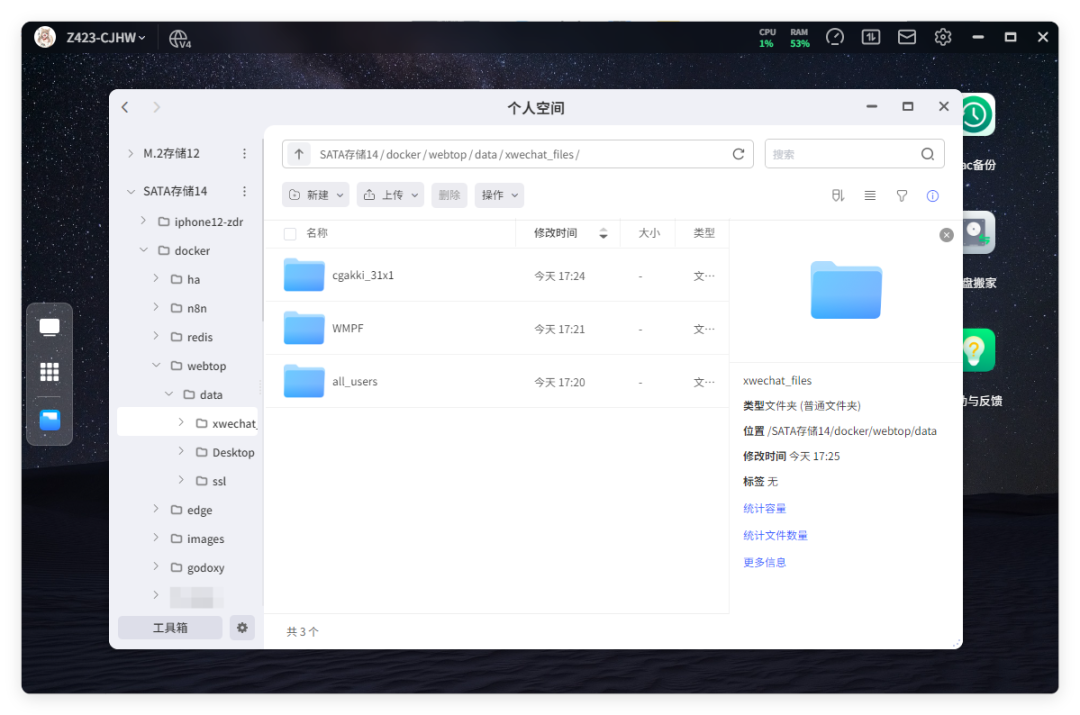Click the 更多信息 link
Image resolution: width=1080 pixels, height=715 pixels.
[765, 562]
